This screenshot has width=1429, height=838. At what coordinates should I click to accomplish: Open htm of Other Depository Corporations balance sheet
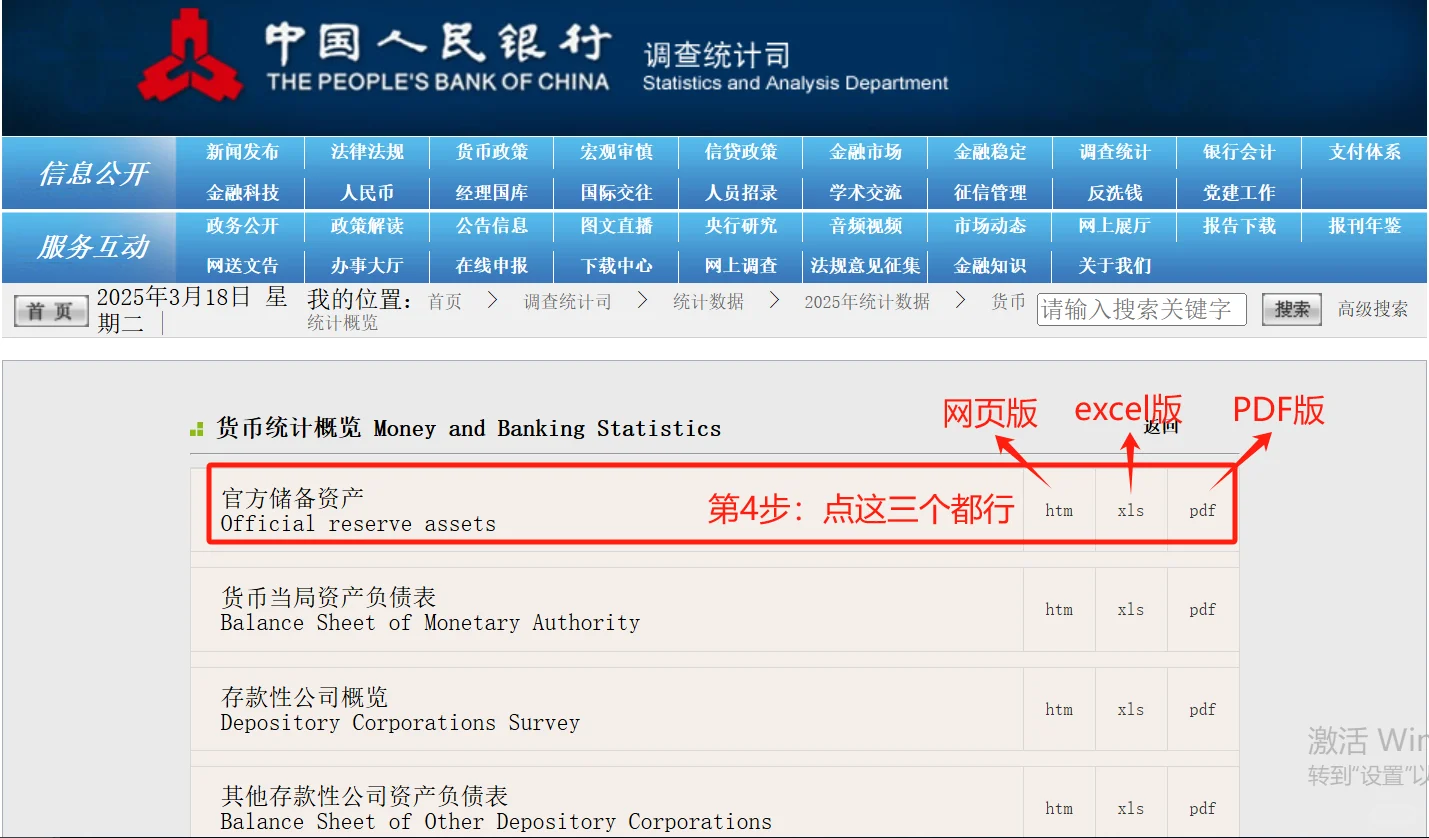1059,808
